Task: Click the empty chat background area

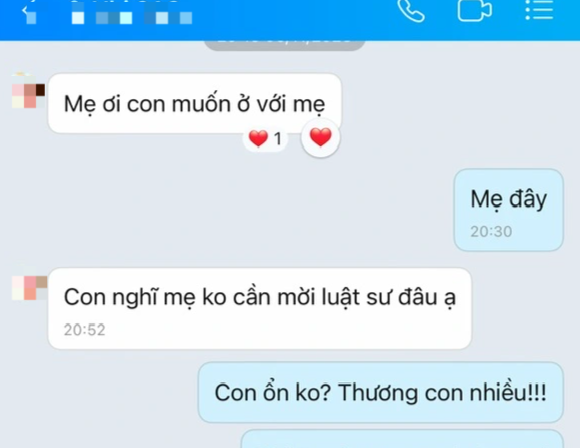Action: pos(222,207)
